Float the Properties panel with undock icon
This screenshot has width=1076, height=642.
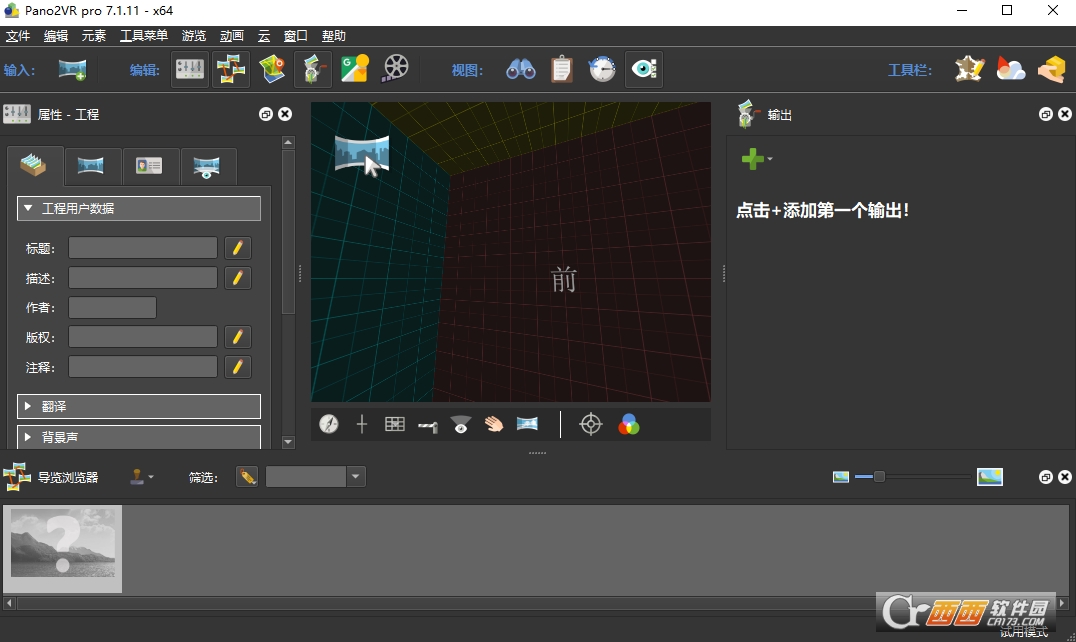pos(266,114)
